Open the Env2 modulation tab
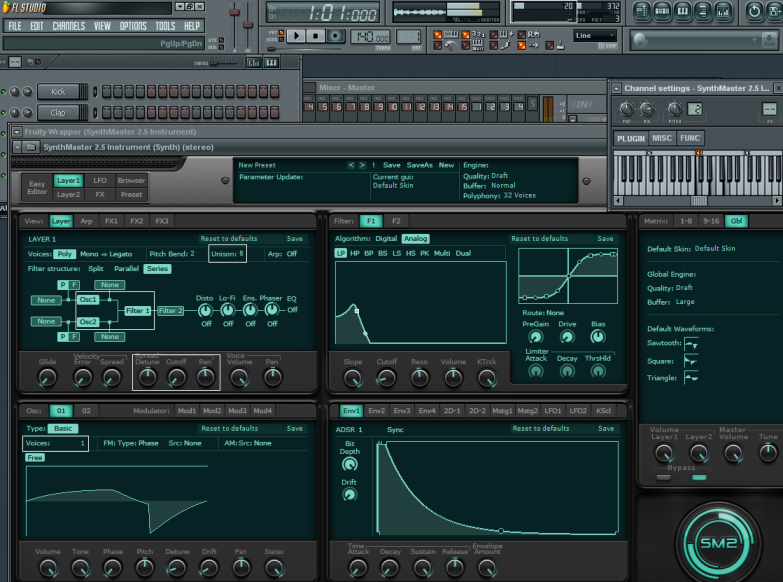The height and width of the screenshot is (582, 783). (x=377, y=411)
